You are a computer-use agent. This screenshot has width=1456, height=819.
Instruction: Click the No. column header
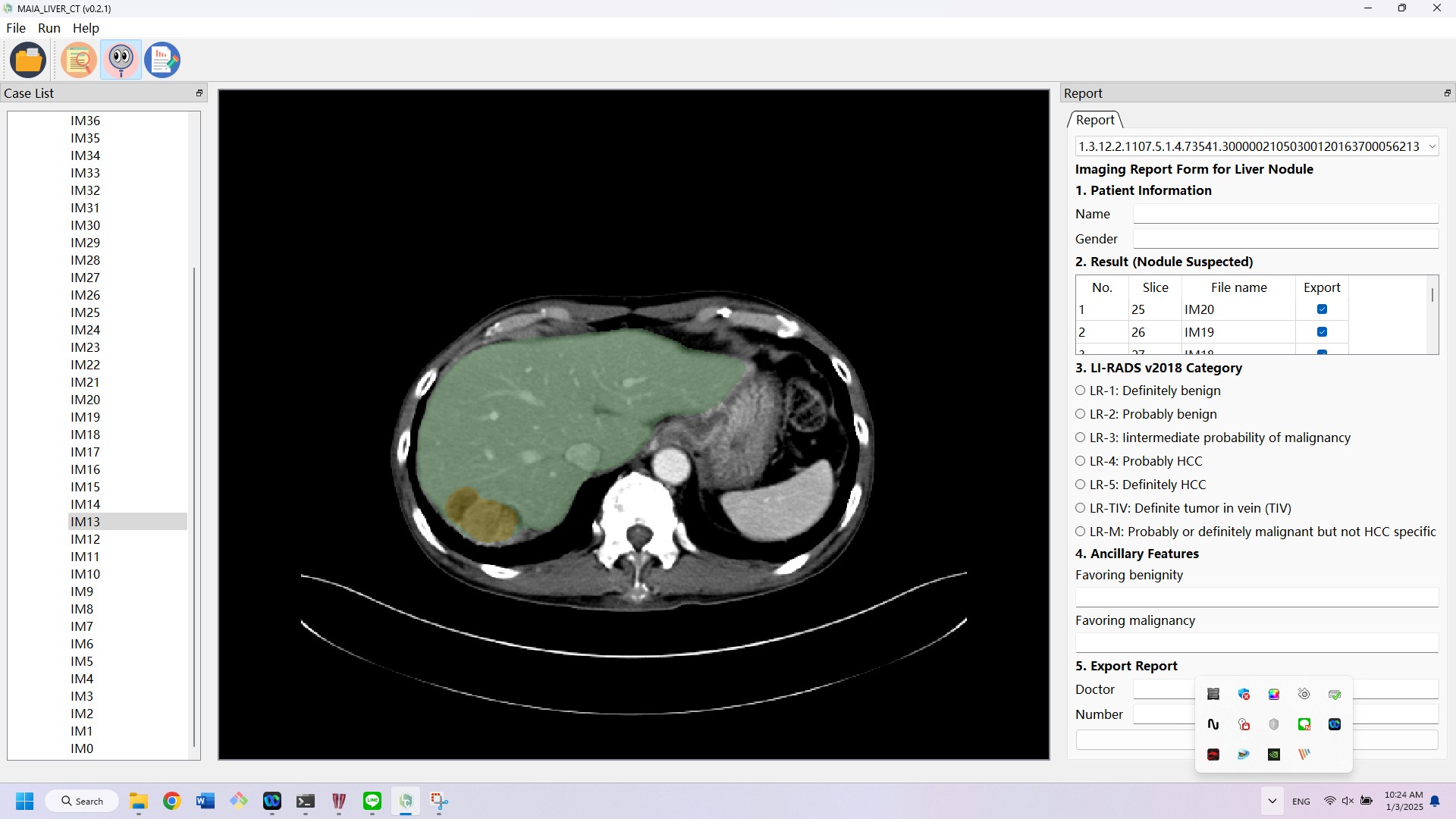pos(1102,287)
